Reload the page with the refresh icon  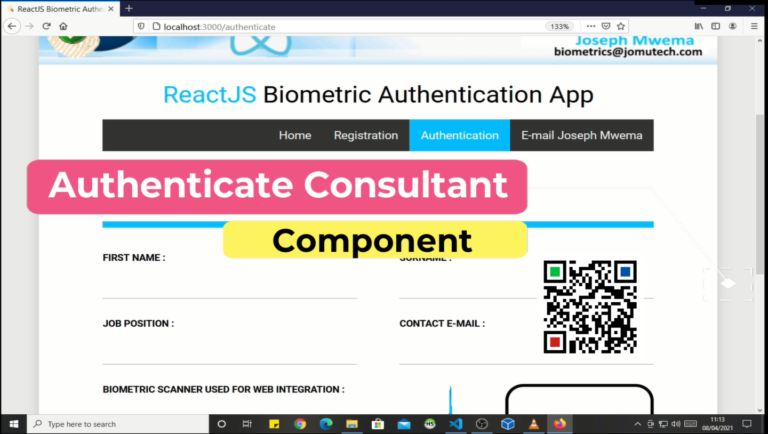click(46, 26)
